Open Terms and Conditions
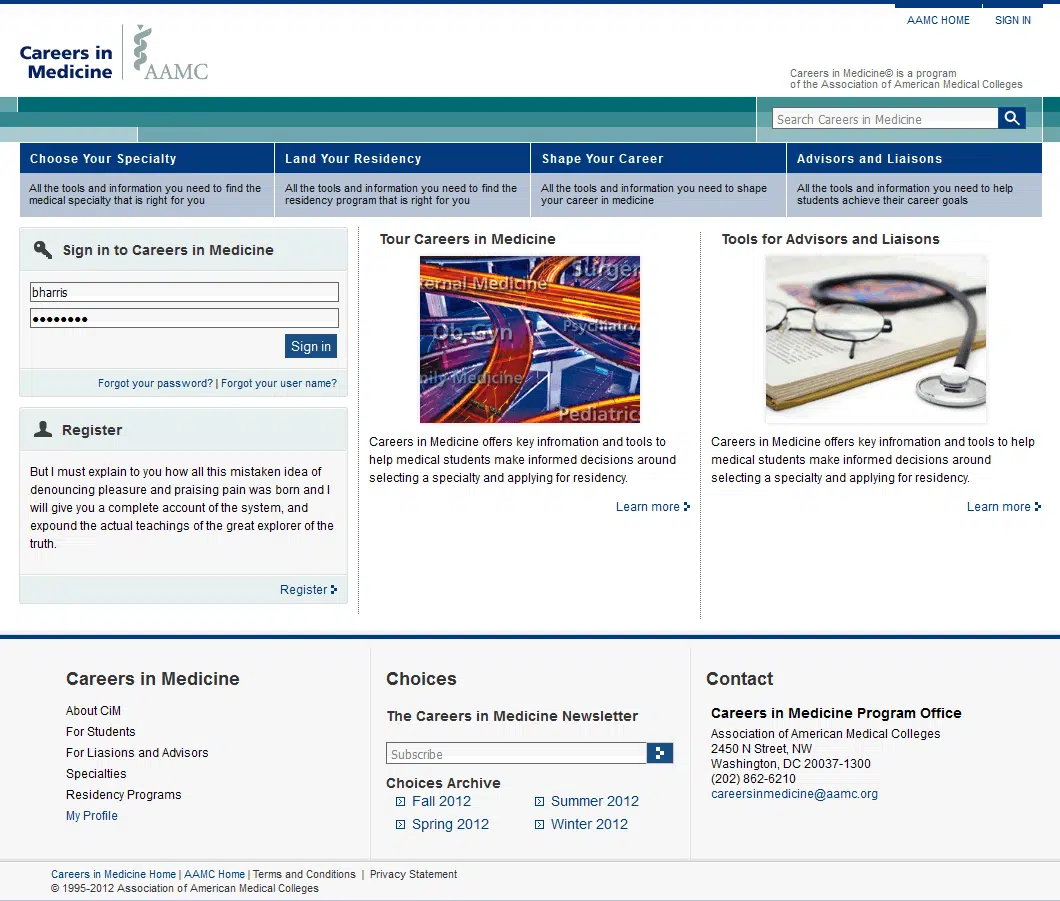This screenshot has height=901, width=1060. pyautogui.click(x=304, y=874)
